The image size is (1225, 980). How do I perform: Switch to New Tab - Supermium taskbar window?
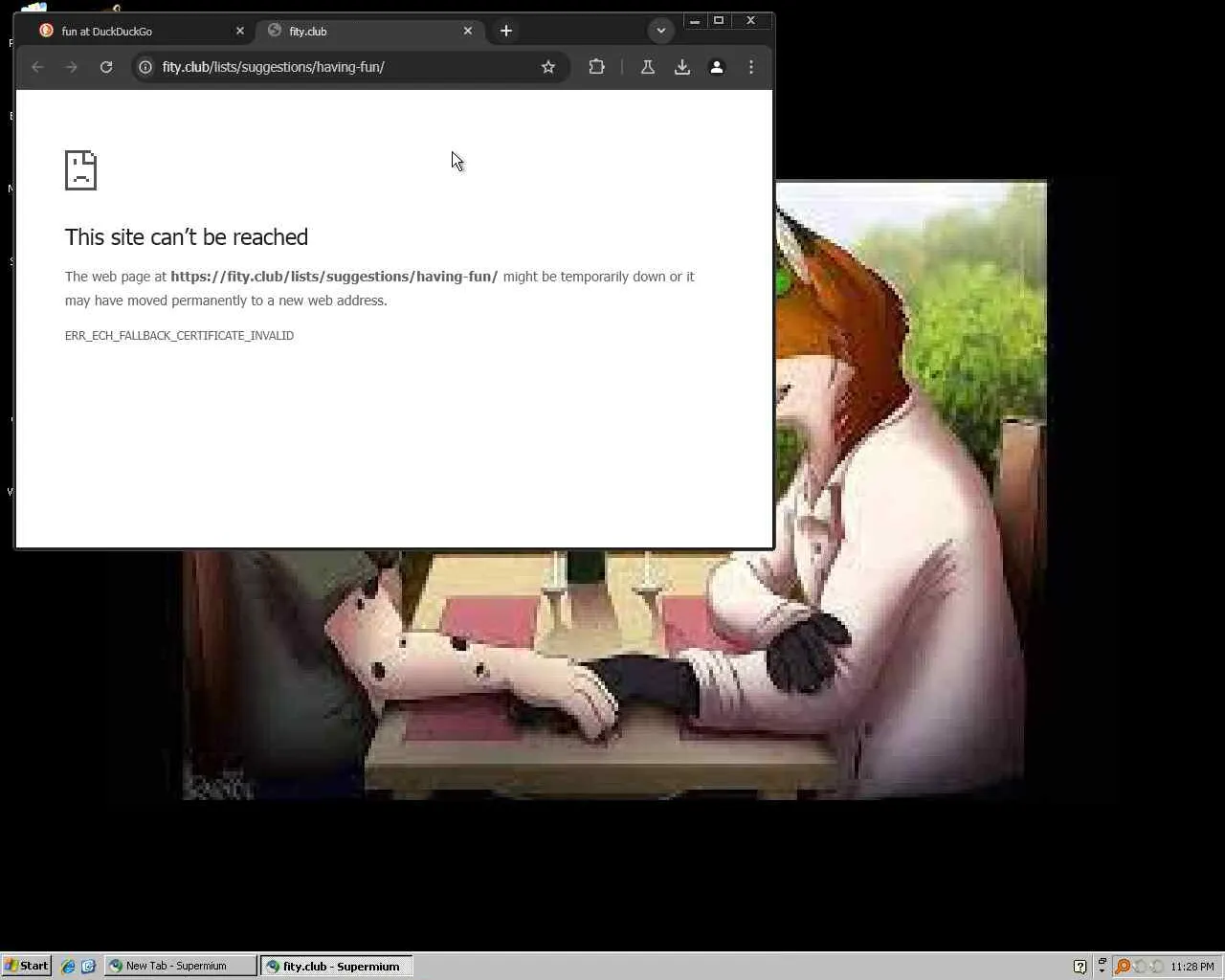point(181,966)
